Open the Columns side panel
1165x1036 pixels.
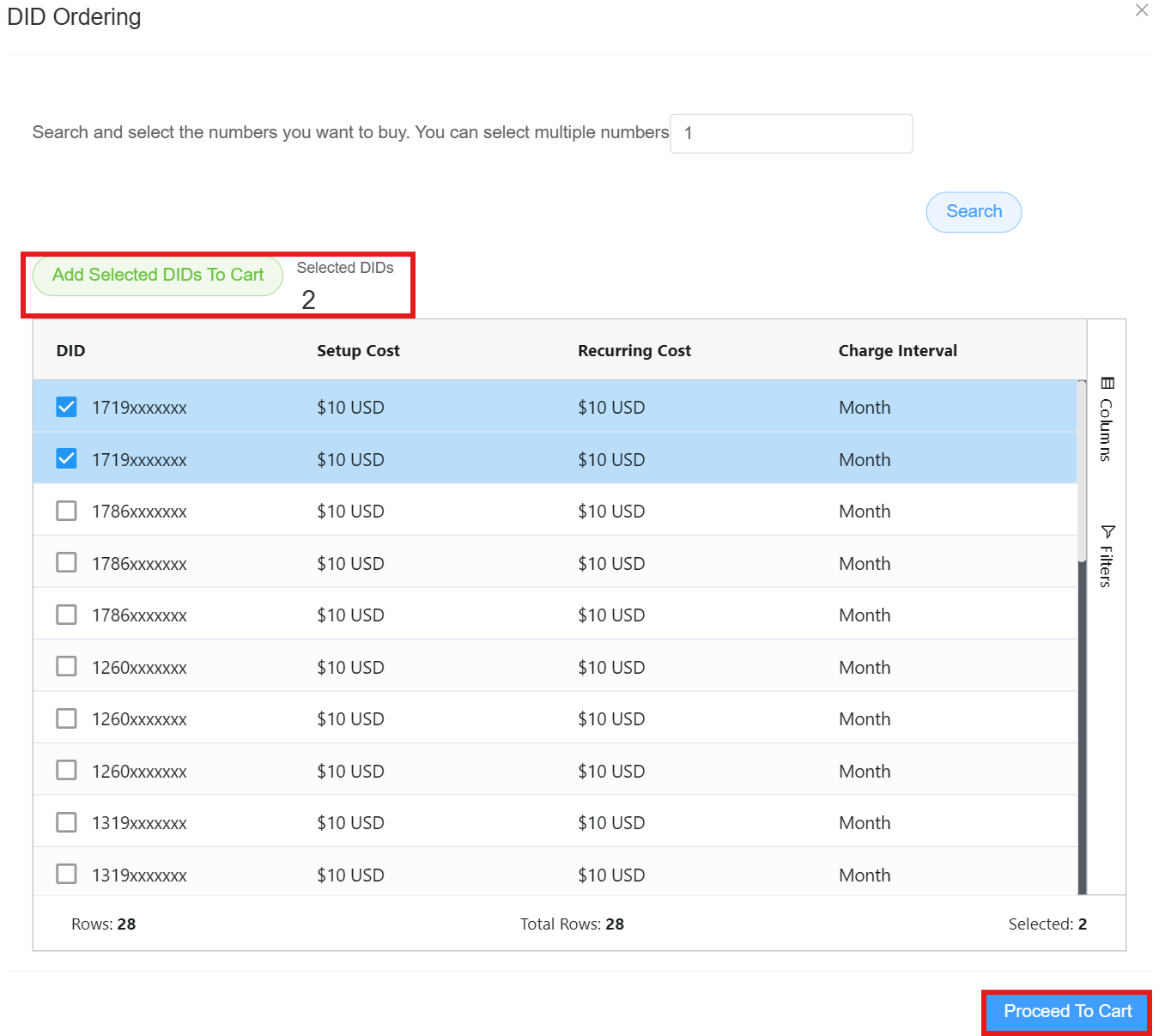(x=1107, y=420)
